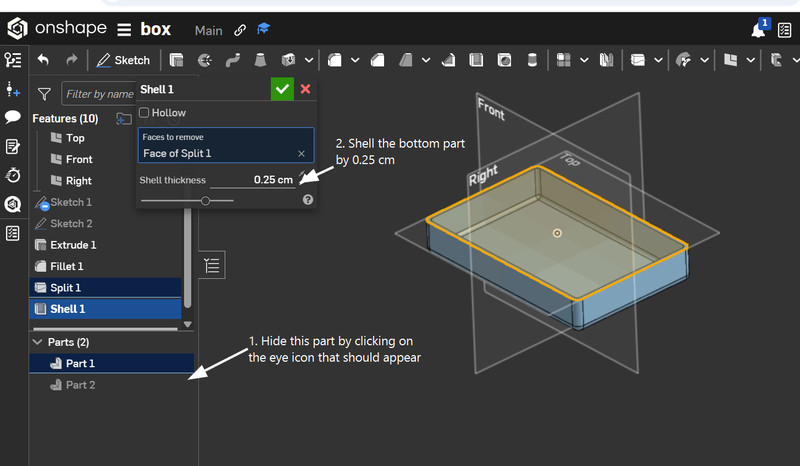Start a new Sketch
This screenshot has height=466, width=800.
[123, 60]
